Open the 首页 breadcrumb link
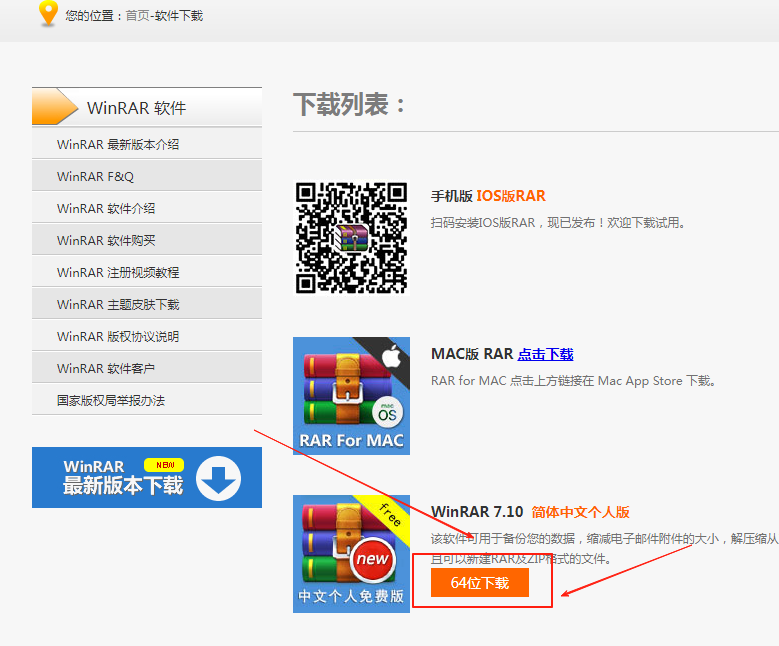The image size is (779, 646). 138,16
